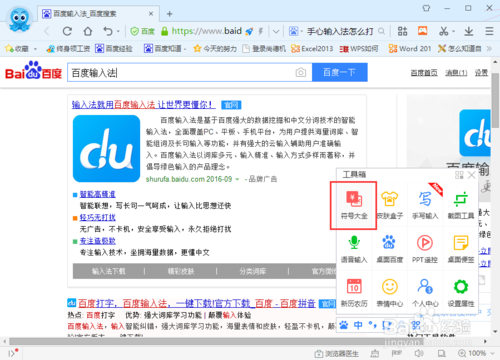The image size is (500, 360).
Task: Click the magnifier in browser search box
Action: click(x=381, y=31)
